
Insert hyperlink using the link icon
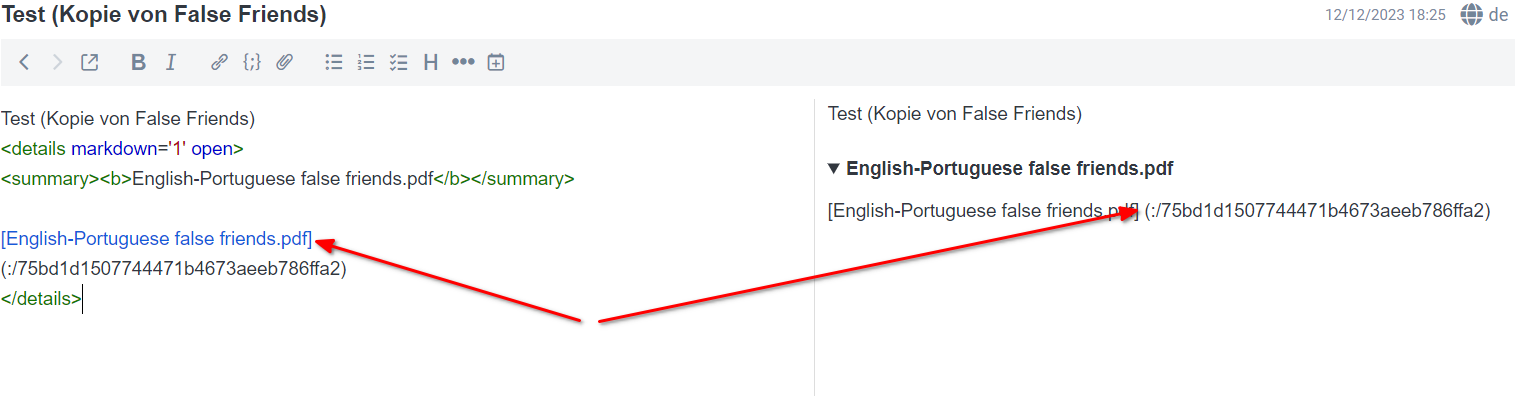click(x=219, y=62)
